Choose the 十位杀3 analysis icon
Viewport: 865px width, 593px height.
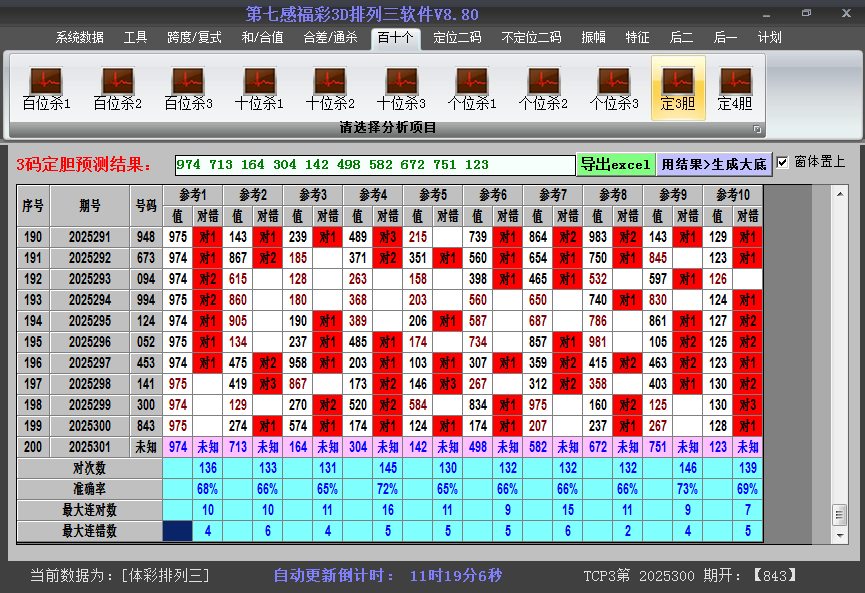[x=401, y=88]
